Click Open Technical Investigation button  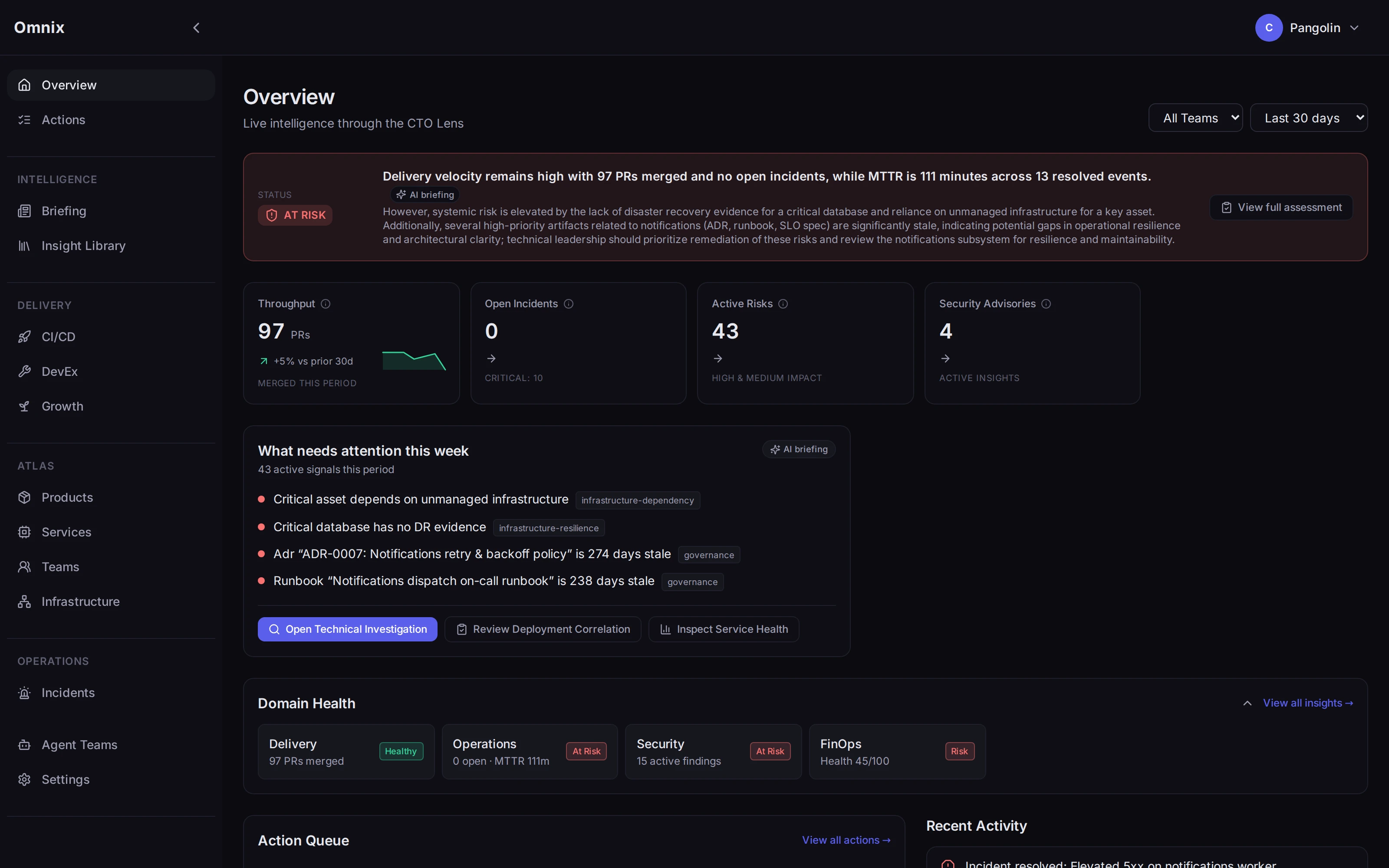[x=347, y=629]
